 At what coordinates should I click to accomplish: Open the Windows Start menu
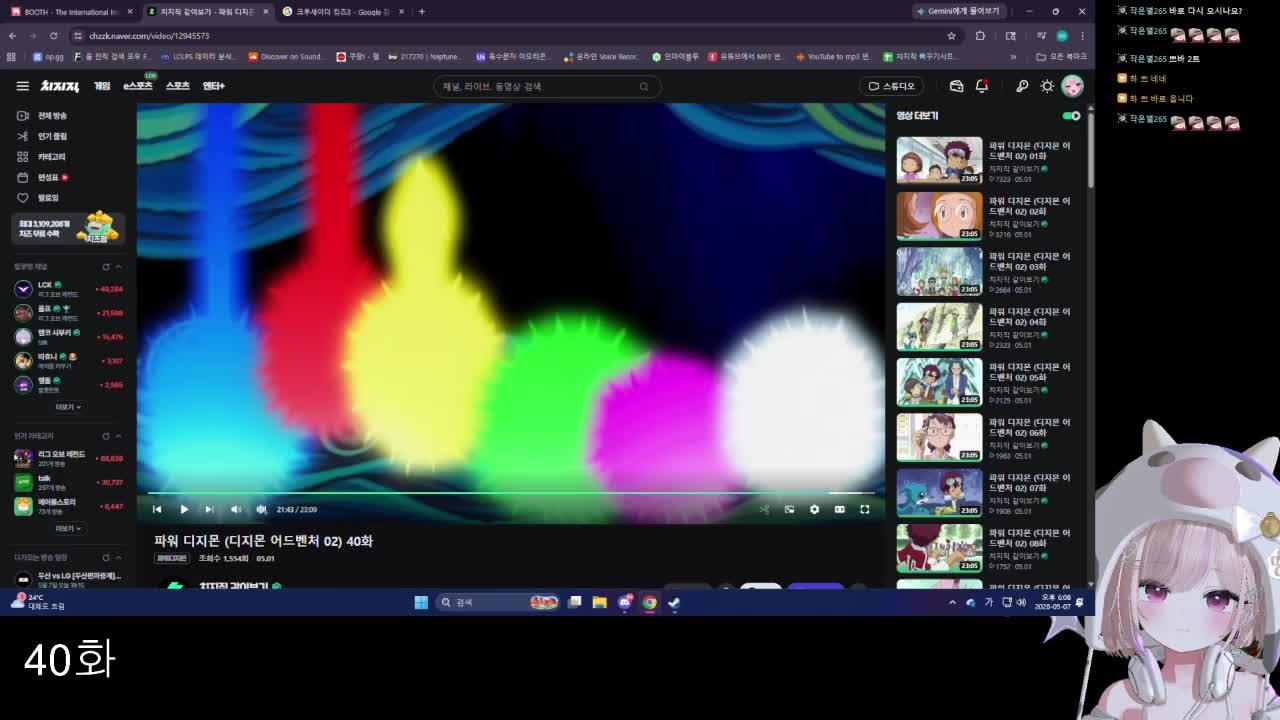[421, 602]
